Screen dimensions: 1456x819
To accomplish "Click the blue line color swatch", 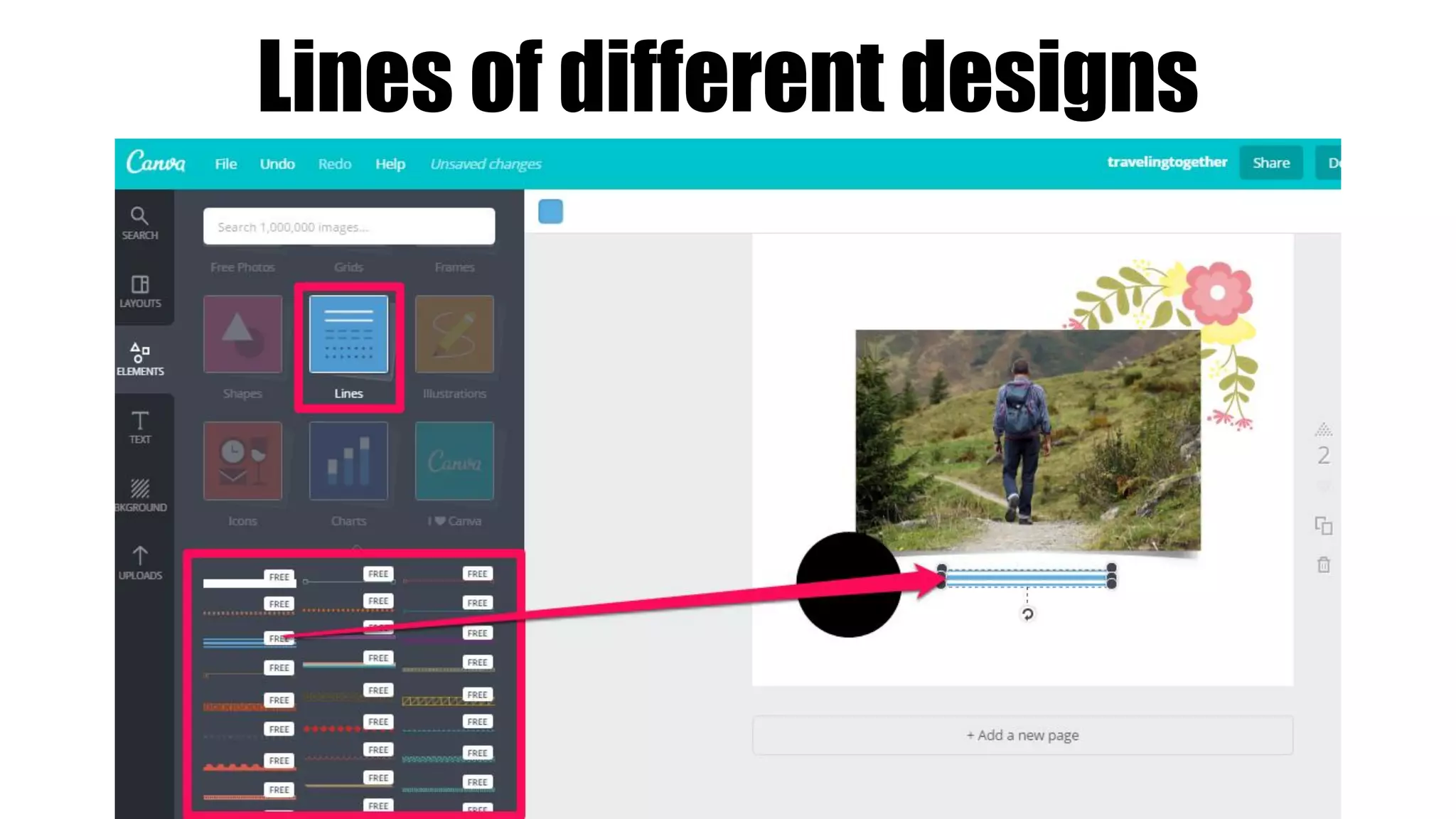I will pyautogui.click(x=550, y=211).
